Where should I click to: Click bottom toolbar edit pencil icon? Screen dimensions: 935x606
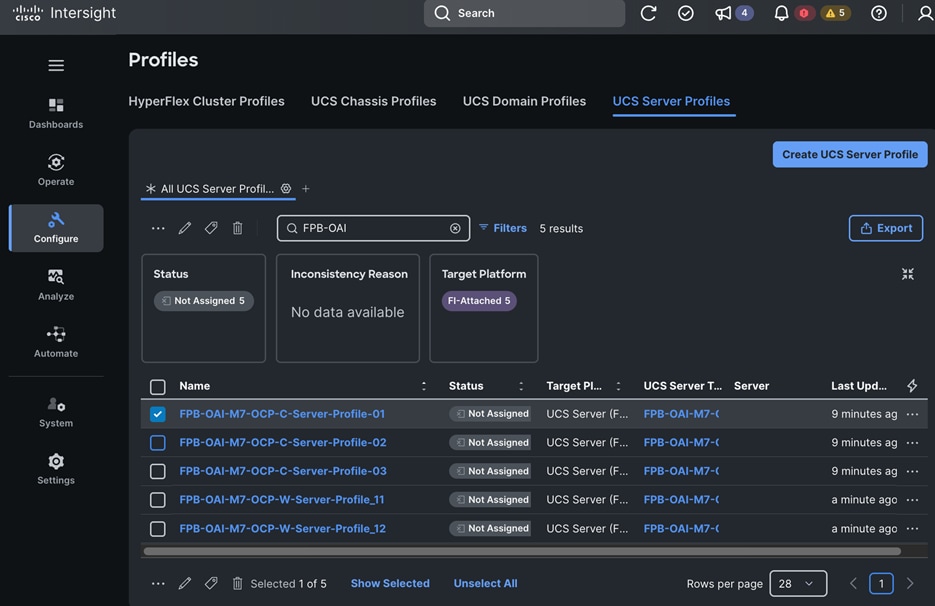[x=185, y=583]
